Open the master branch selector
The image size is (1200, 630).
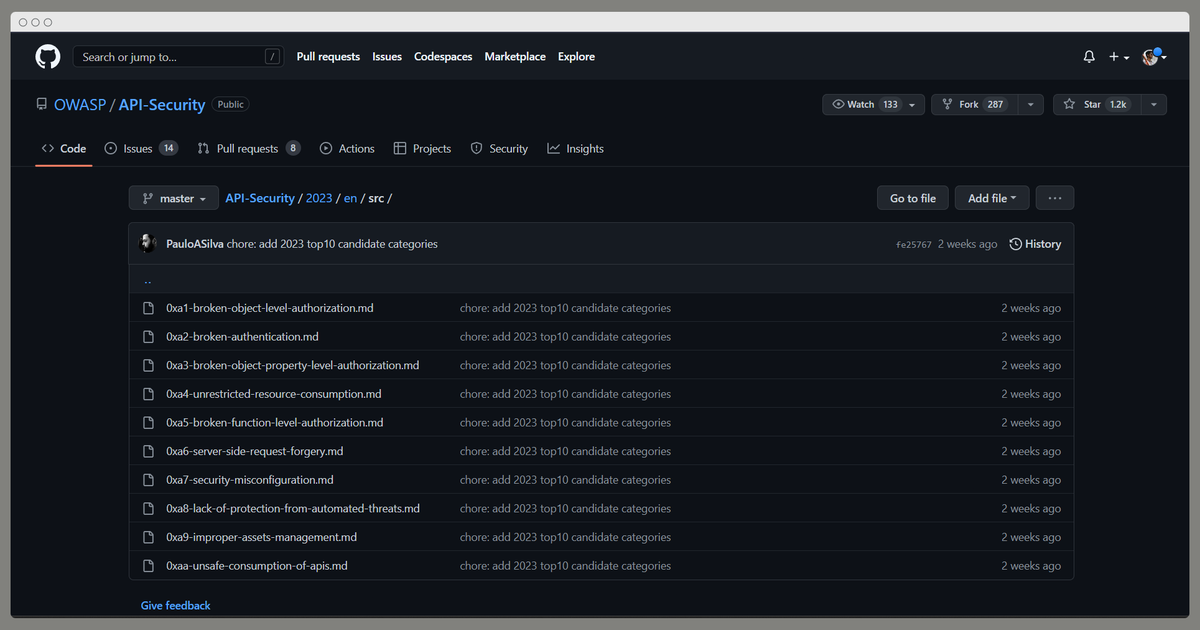174,198
